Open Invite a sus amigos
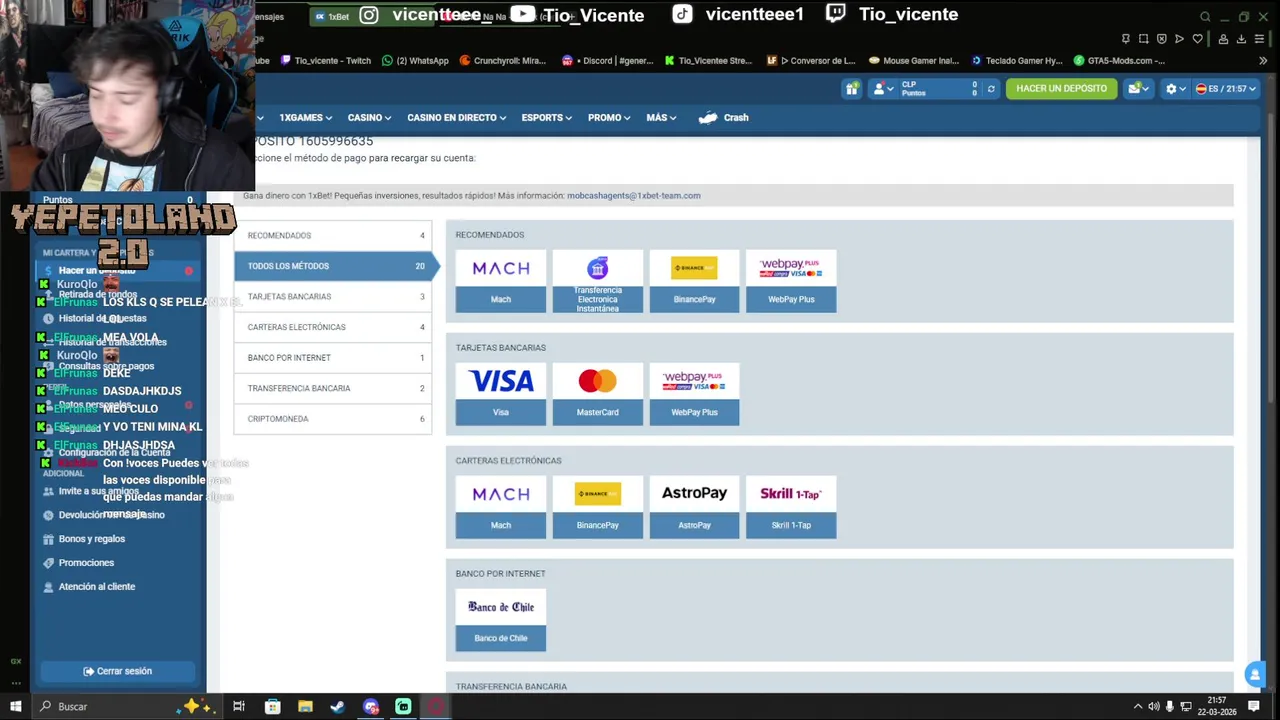The height and width of the screenshot is (720, 1280). tap(98, 491)
